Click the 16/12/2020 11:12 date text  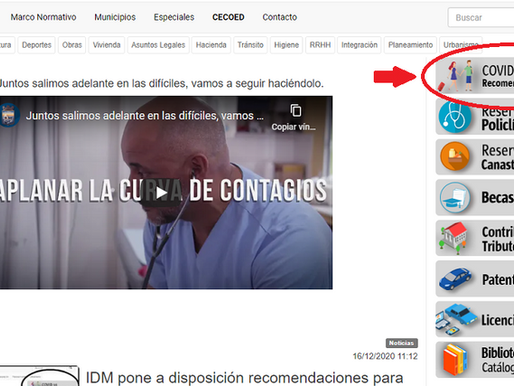pos(385,356)
